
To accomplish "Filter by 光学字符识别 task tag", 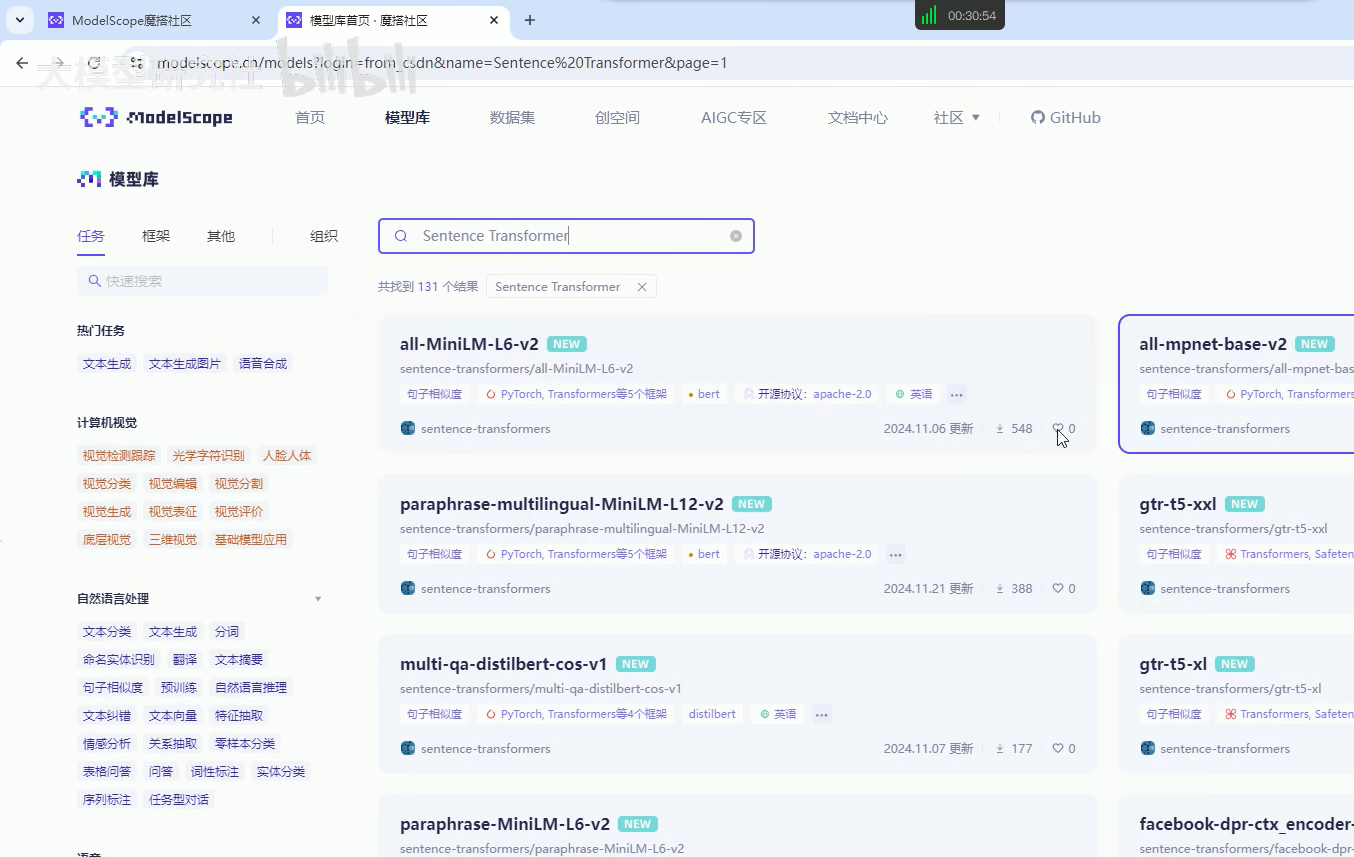I will coord(209,456).
